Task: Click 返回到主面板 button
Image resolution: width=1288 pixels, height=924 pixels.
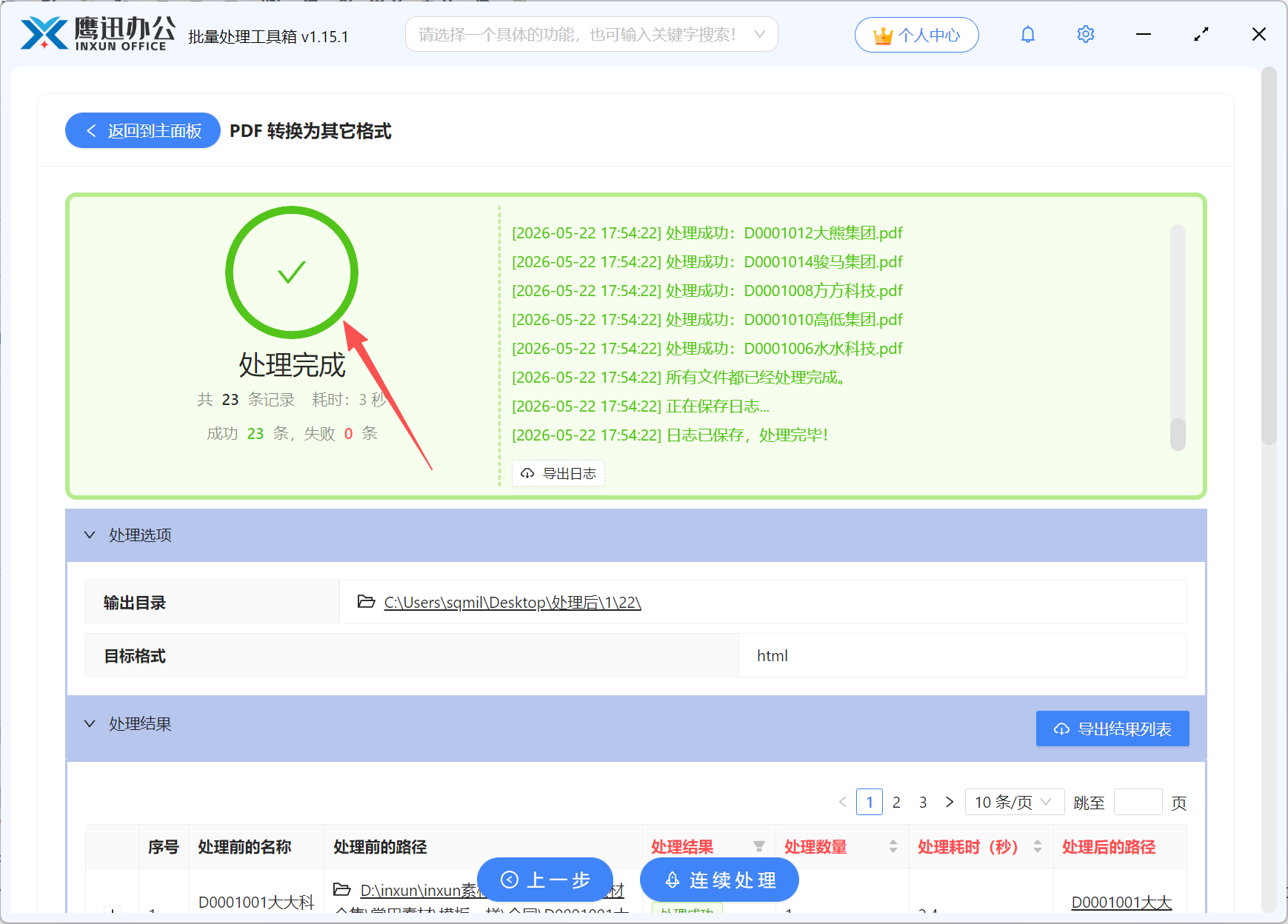Action: (143, 130)
